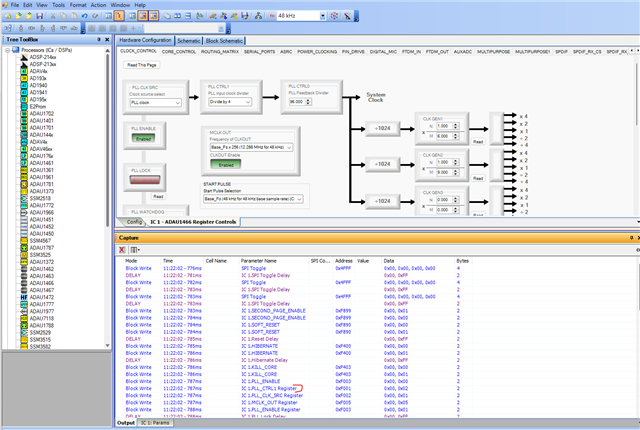Click the New Project toolbar icon
Image resolution: width=640 pixels, height=430 pixels.
(x=8, y=16)
